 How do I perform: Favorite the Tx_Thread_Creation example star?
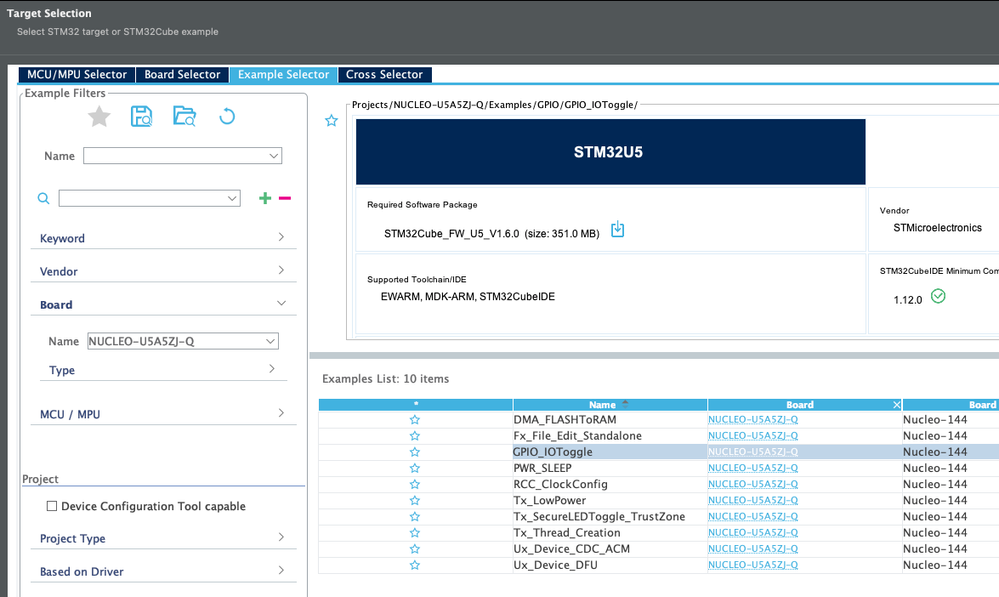point(415,533)
